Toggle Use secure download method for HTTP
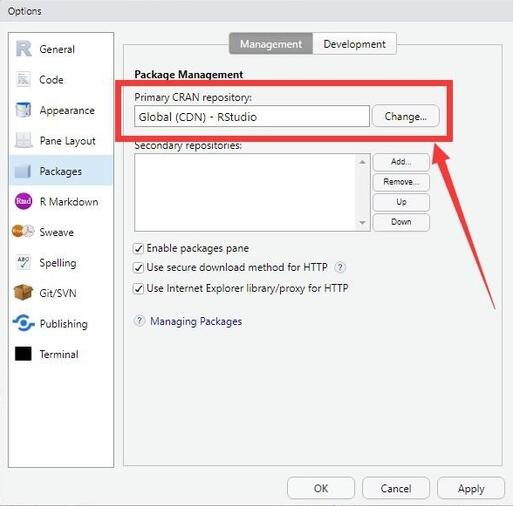 coord(138,267)
